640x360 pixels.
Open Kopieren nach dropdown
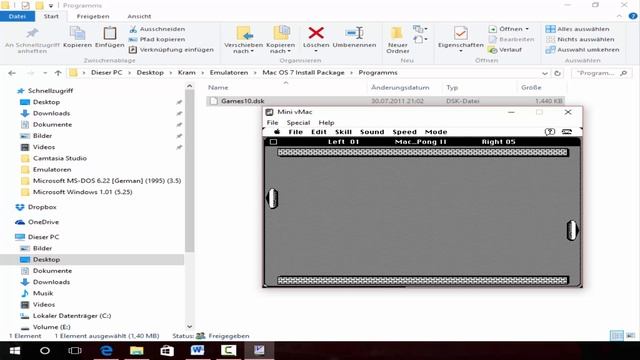pyautogui.click(x=280, y=40)
